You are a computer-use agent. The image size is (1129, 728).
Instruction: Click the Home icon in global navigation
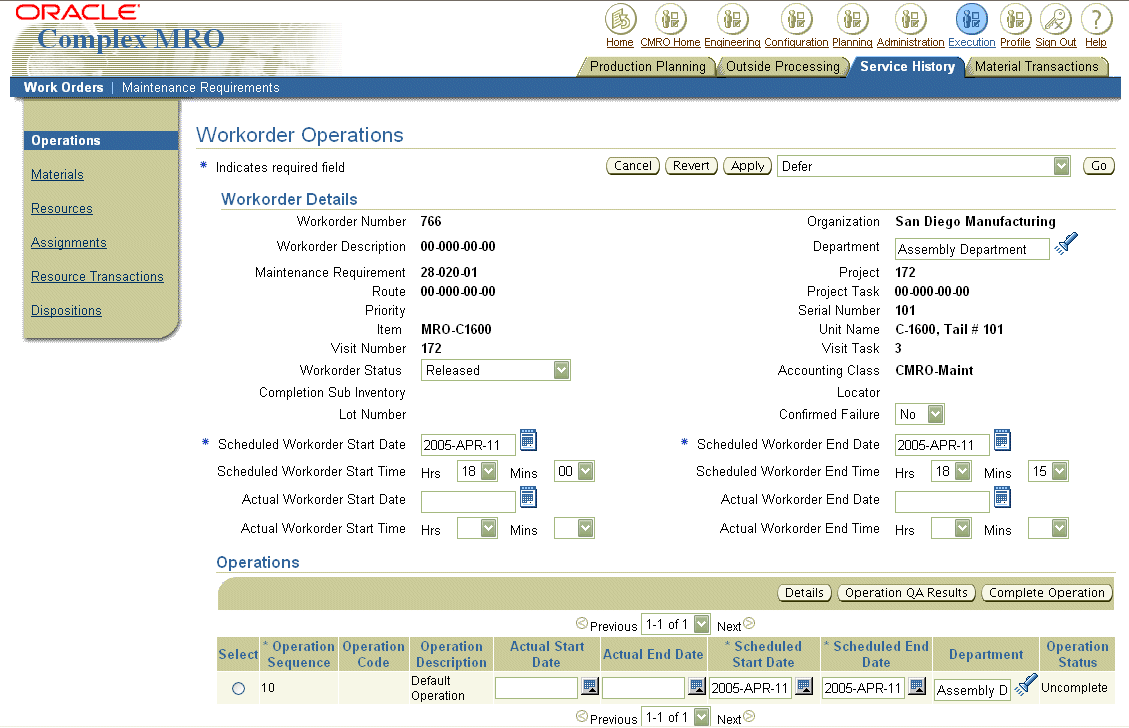[x=620, y=19]
